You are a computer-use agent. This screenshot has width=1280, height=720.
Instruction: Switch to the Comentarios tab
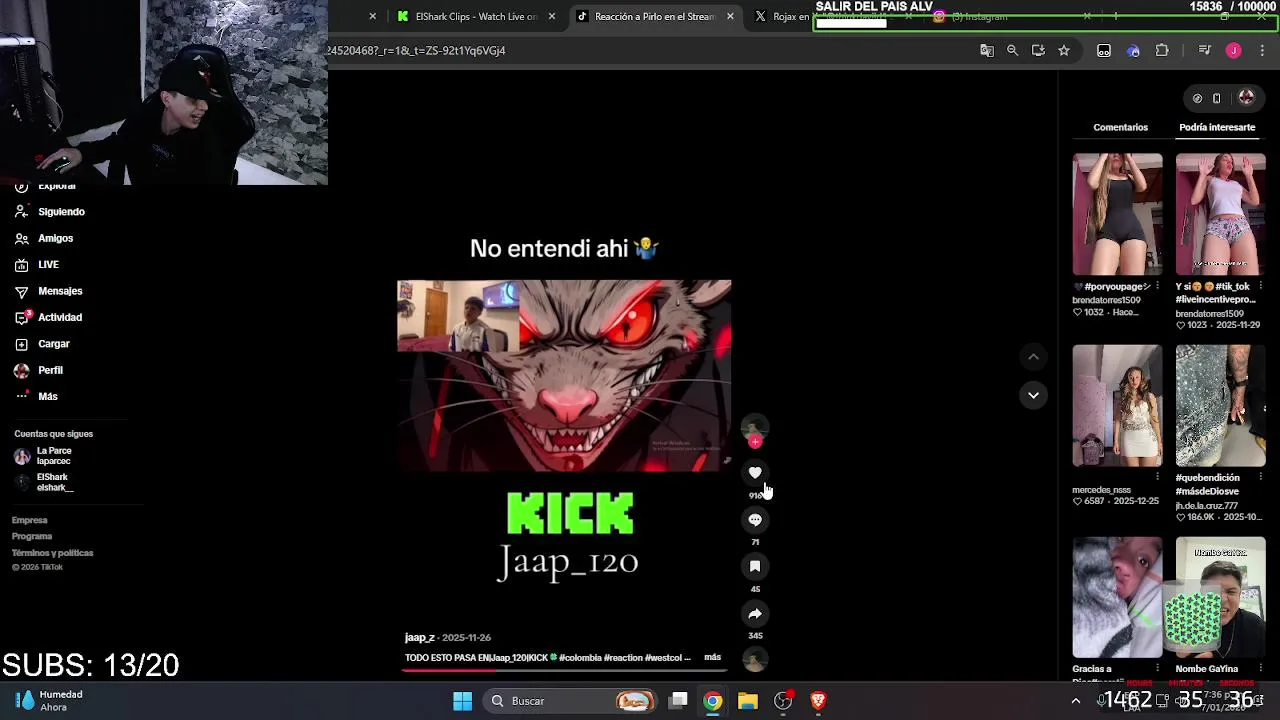point(1120,127)
